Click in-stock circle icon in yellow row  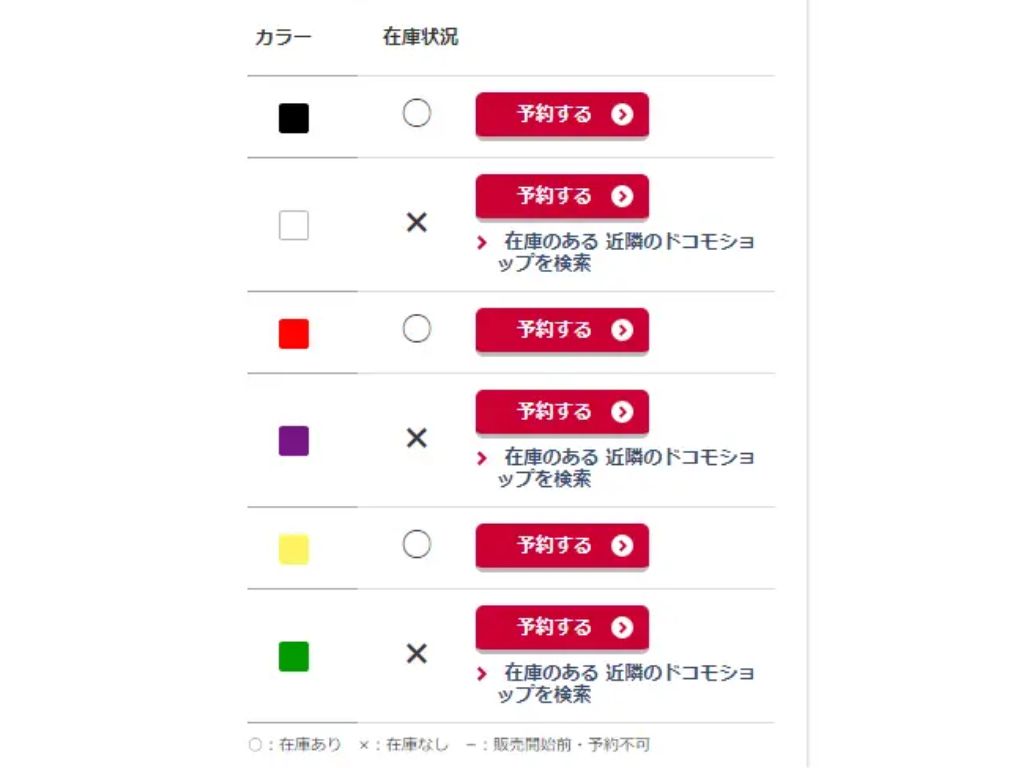point(417,544)
